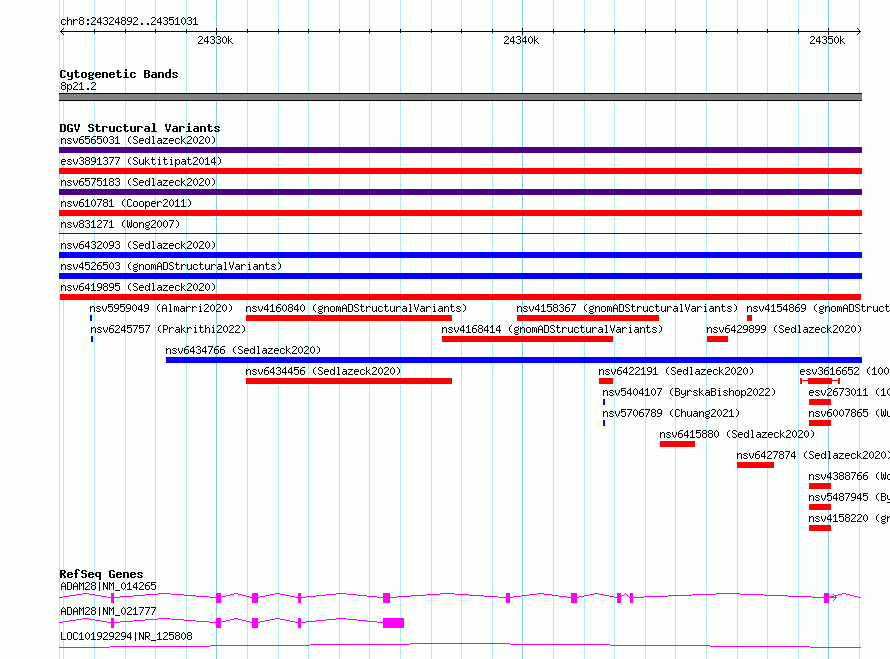Select the purple nsv6565031 variant bar
Screen dimensions: 890x659
click(x=460, y=150)
